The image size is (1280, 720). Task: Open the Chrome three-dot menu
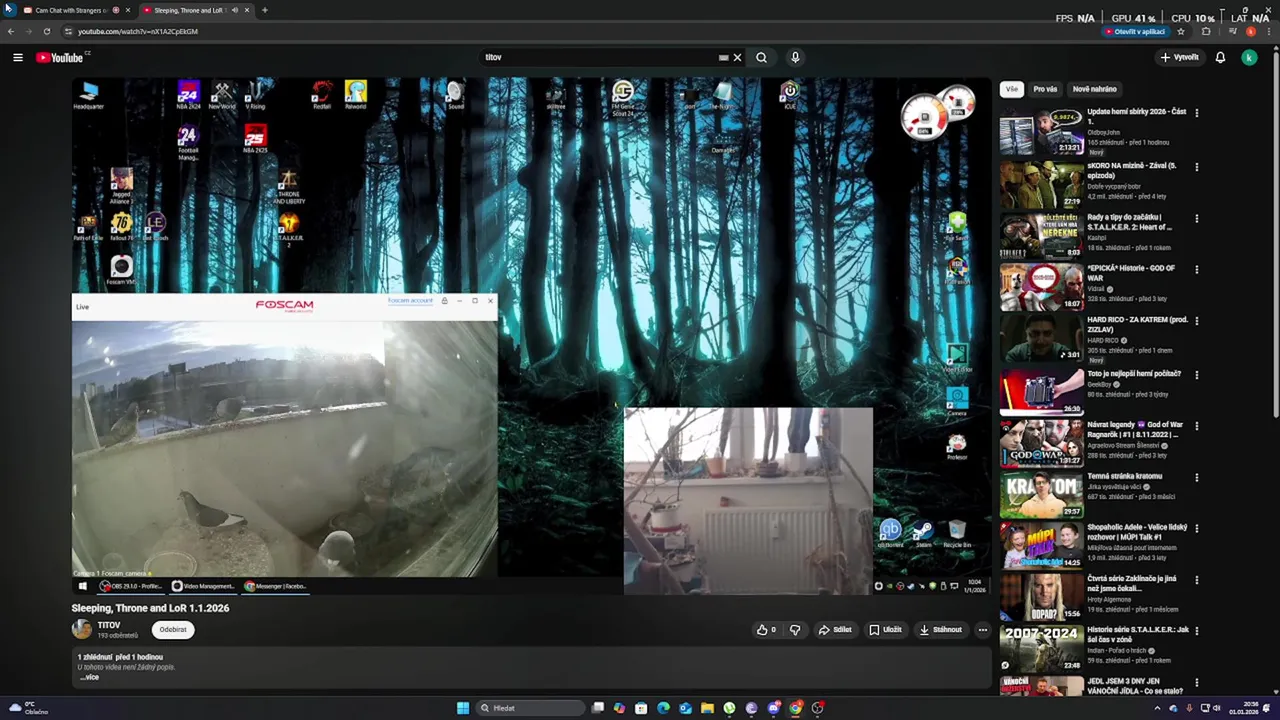tap(1268, 31)
